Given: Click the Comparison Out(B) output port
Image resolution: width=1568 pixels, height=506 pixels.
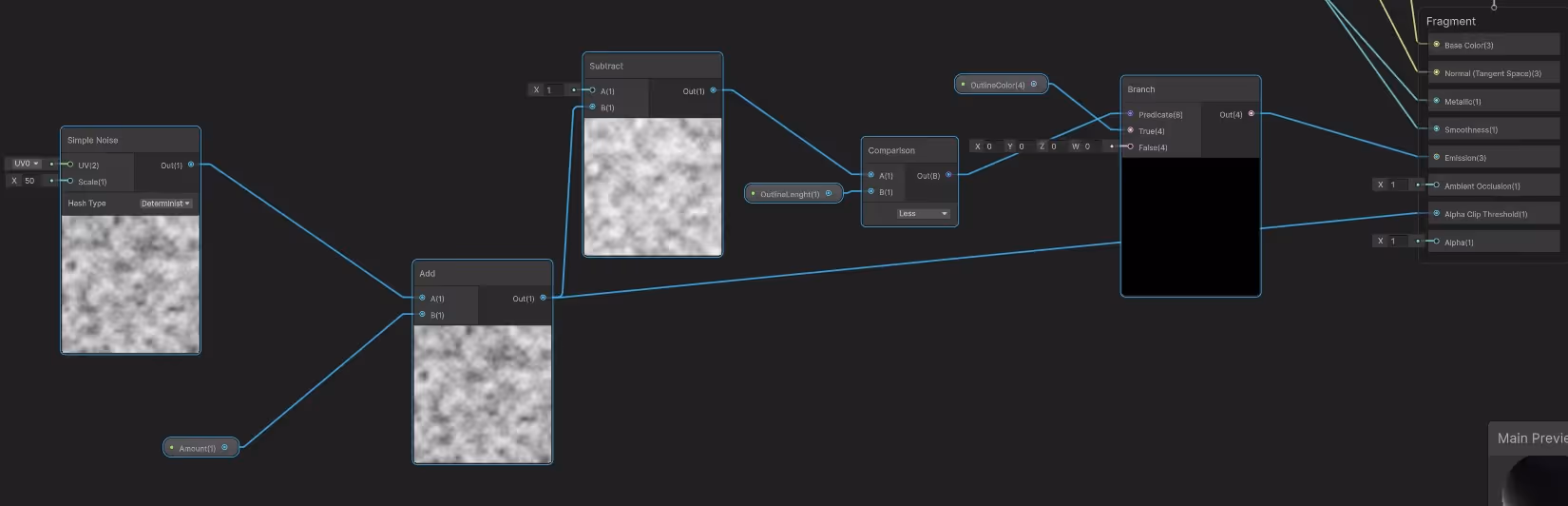Looking at the screenshot, I should [948, 175].
